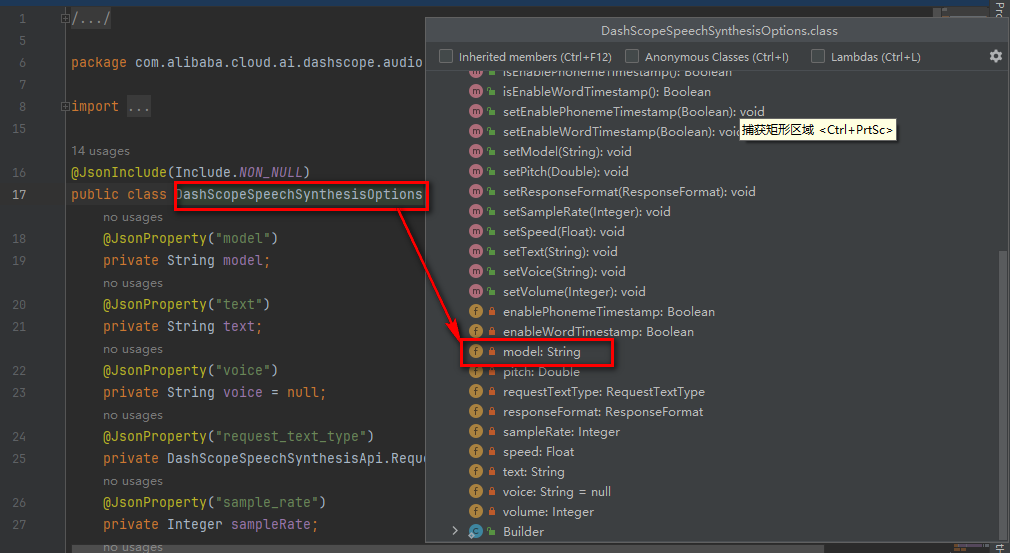Viewport: 1010px width, 553px height.
Task: Click the editor horizontal scrollbar
Action: 448,549
